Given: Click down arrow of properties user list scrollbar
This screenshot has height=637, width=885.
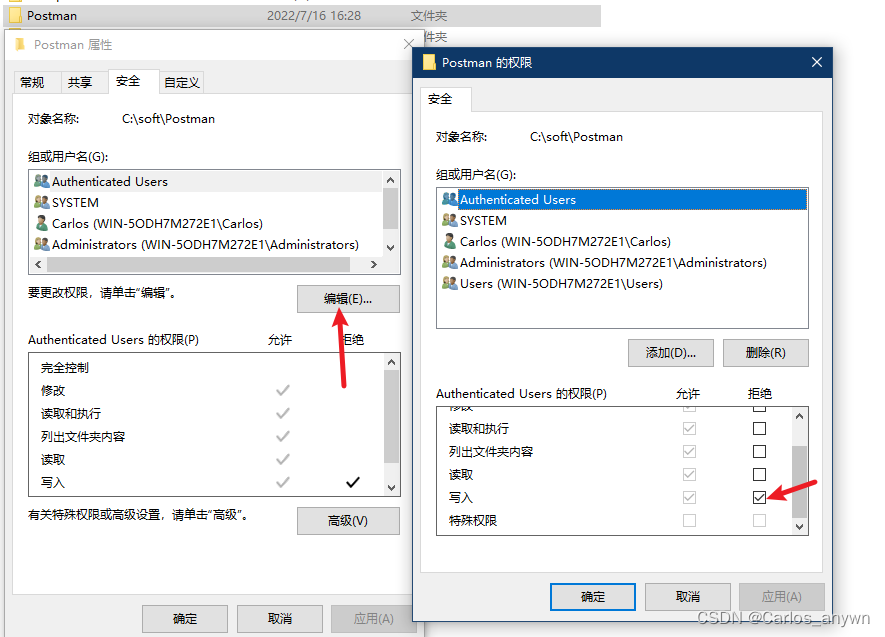Looking at the screenshot, I should tap(391, 248).
